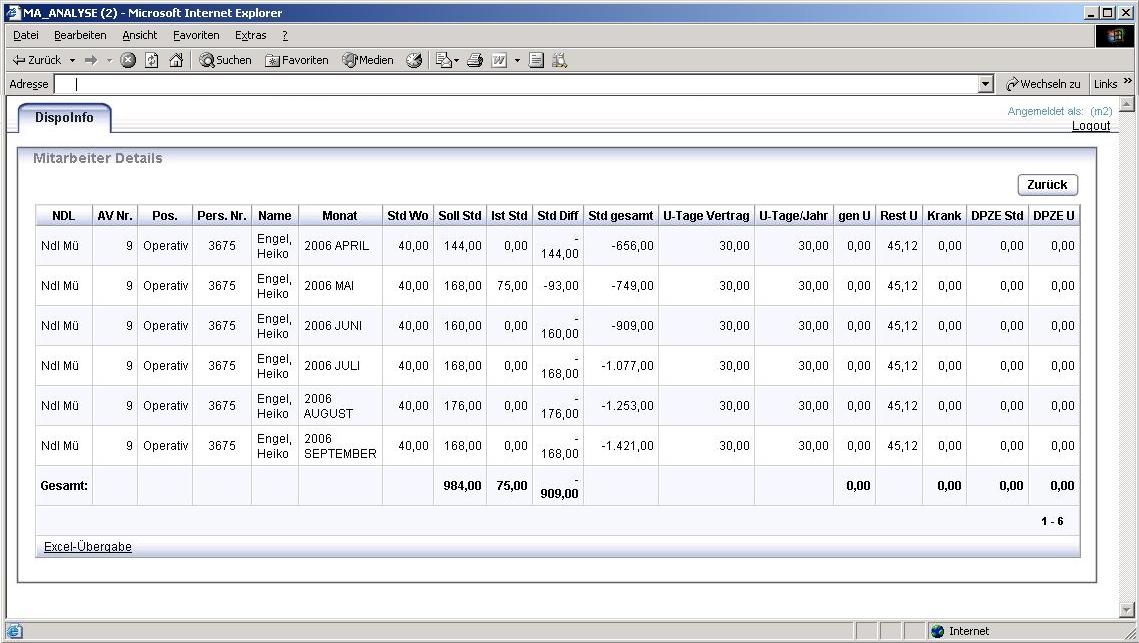
Task: Expand the Word edit dropdown arrow
Action: point(517,60)
